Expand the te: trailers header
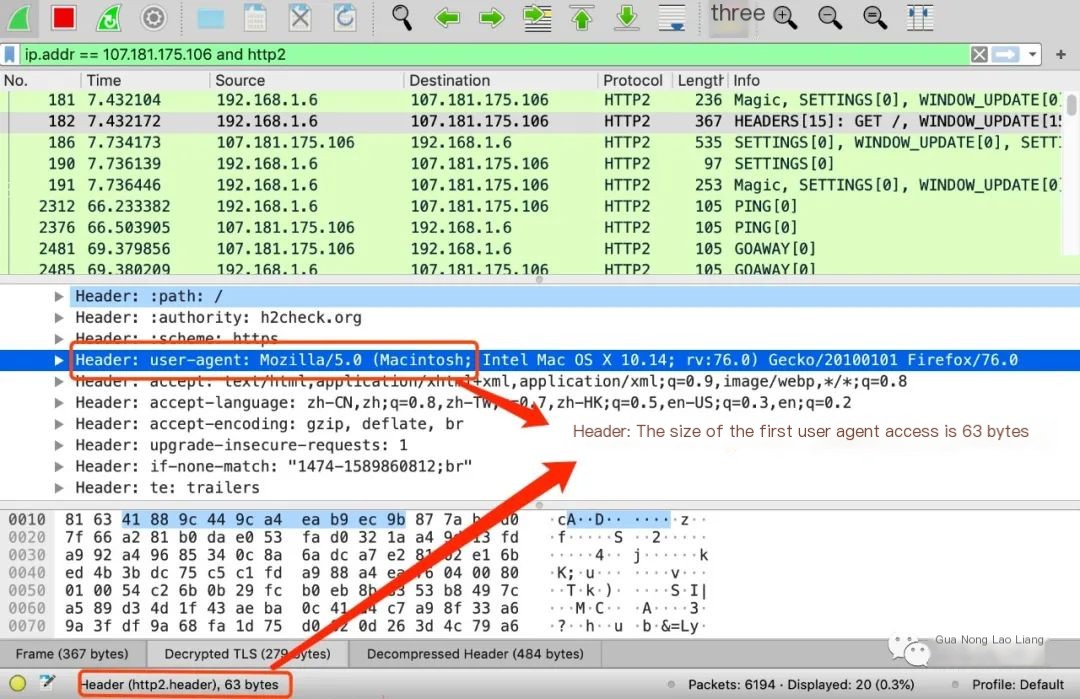Viewport: 1080px width, 699px height. pyautogui.click(x=59, y=488)
